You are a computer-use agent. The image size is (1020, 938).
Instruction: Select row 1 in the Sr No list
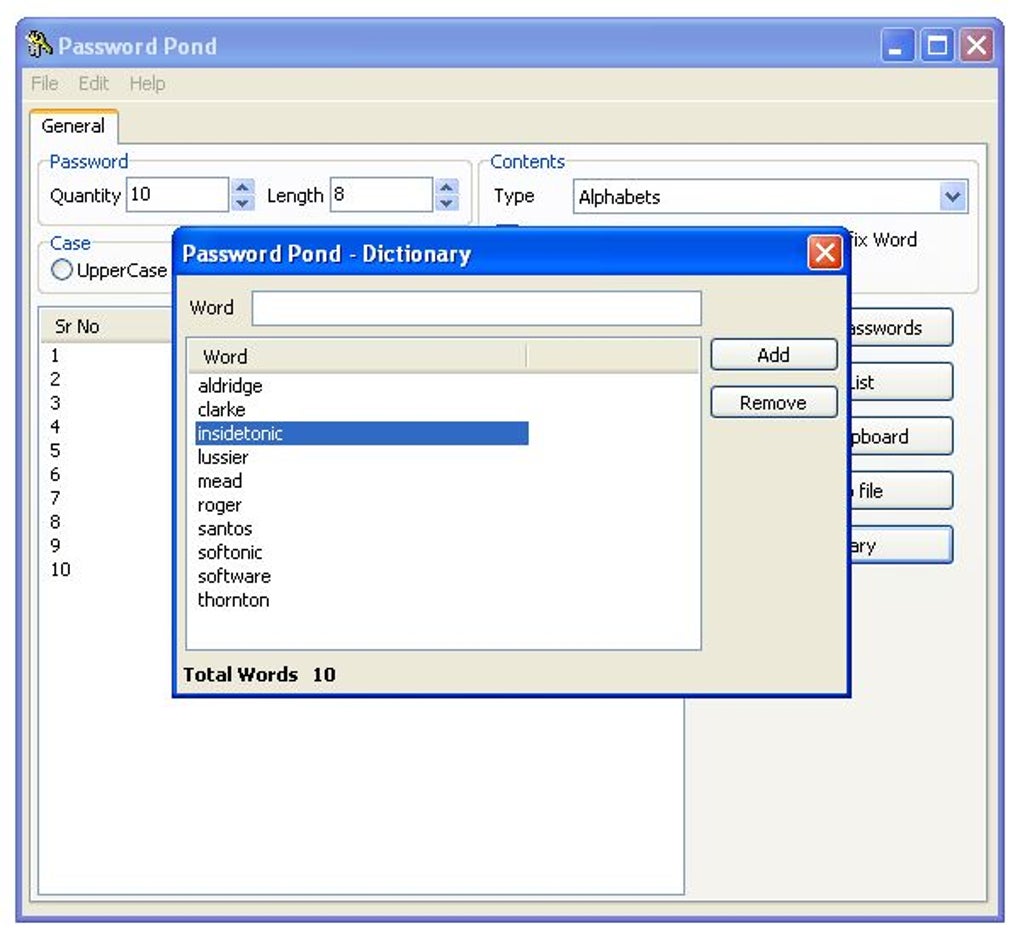coord(55,355)
